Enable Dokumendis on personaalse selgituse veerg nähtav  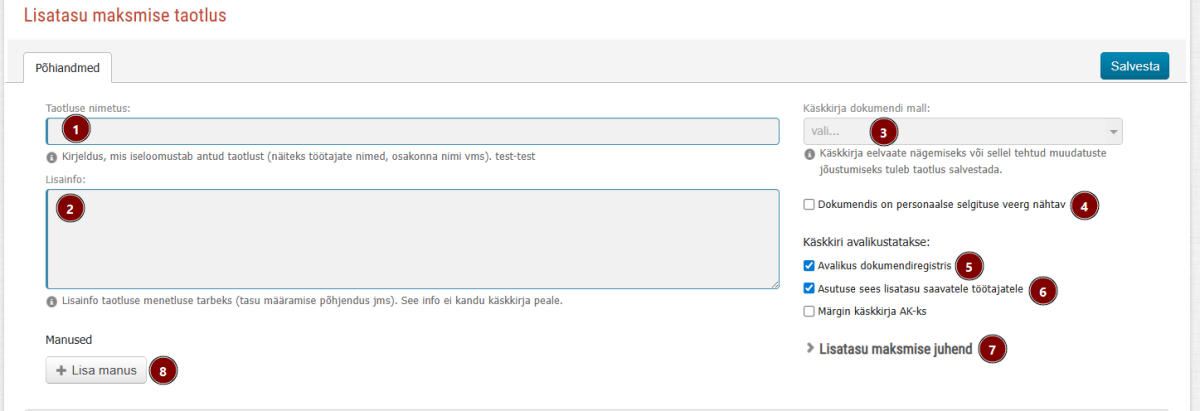[809, 205]
